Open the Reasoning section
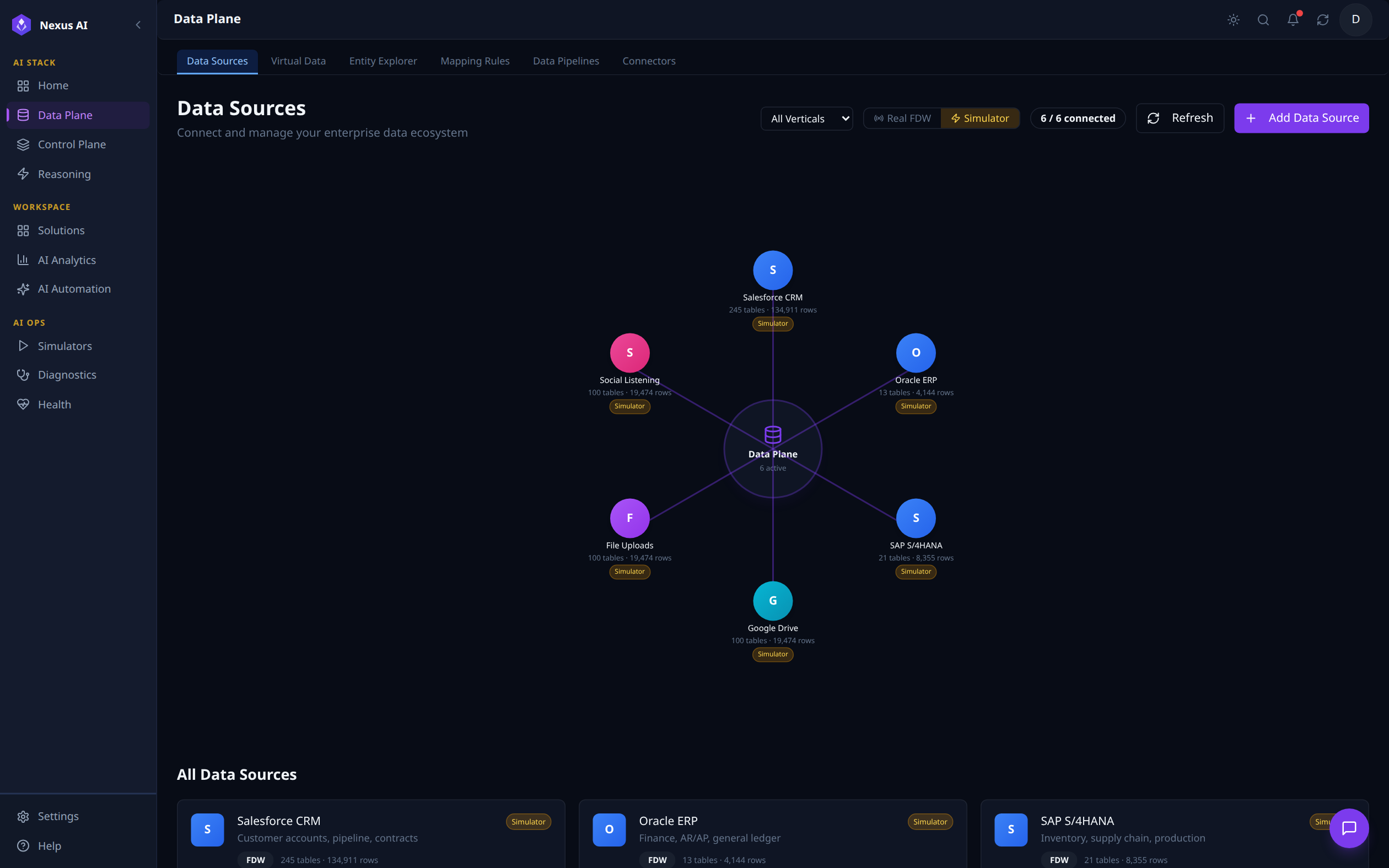 point(78,174)
